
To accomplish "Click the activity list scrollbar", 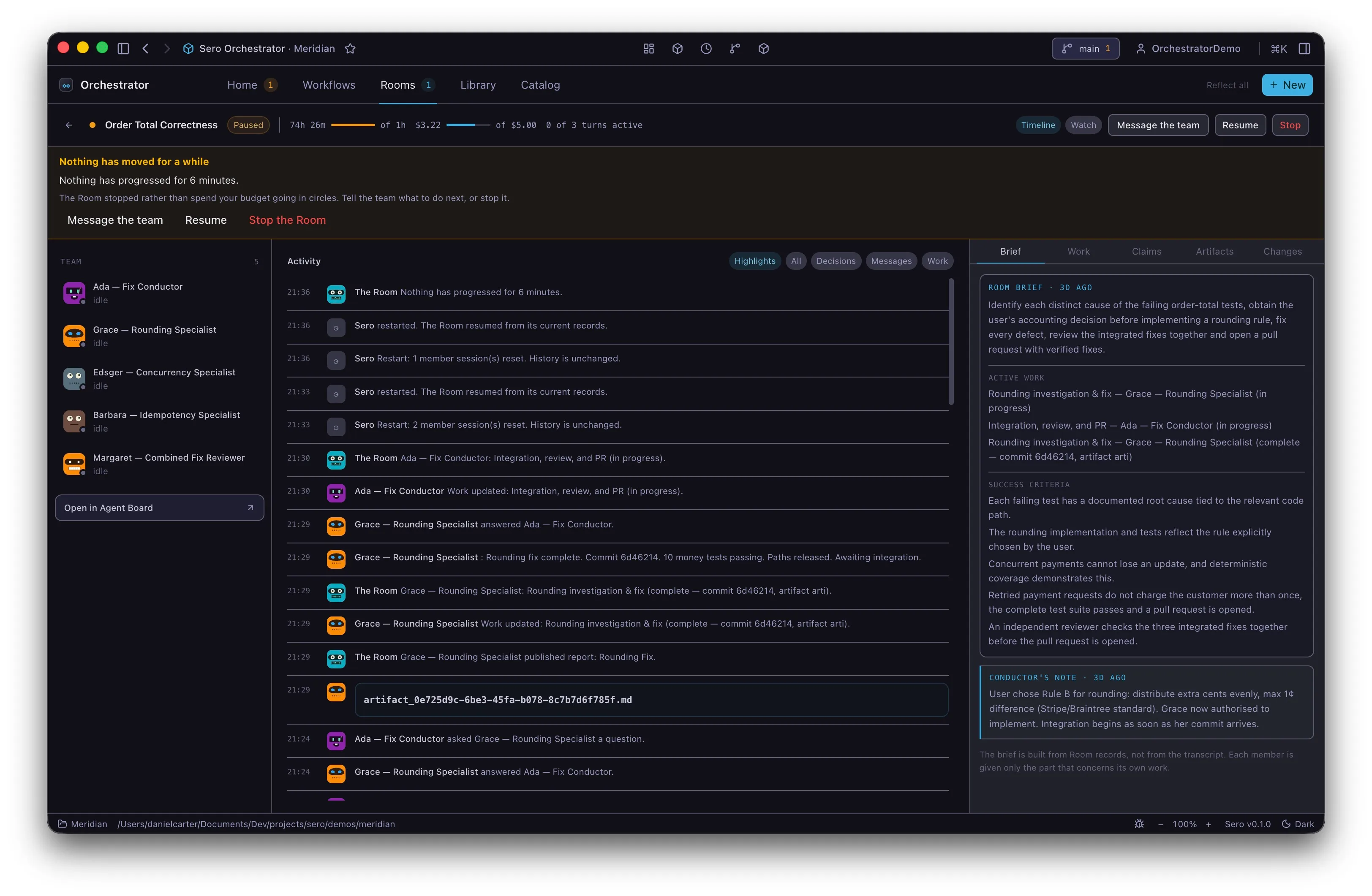I will 950,342.
